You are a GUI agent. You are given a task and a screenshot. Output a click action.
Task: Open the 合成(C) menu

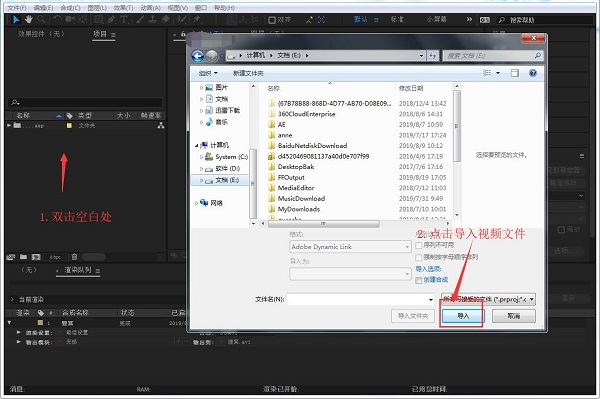point(70,8)
